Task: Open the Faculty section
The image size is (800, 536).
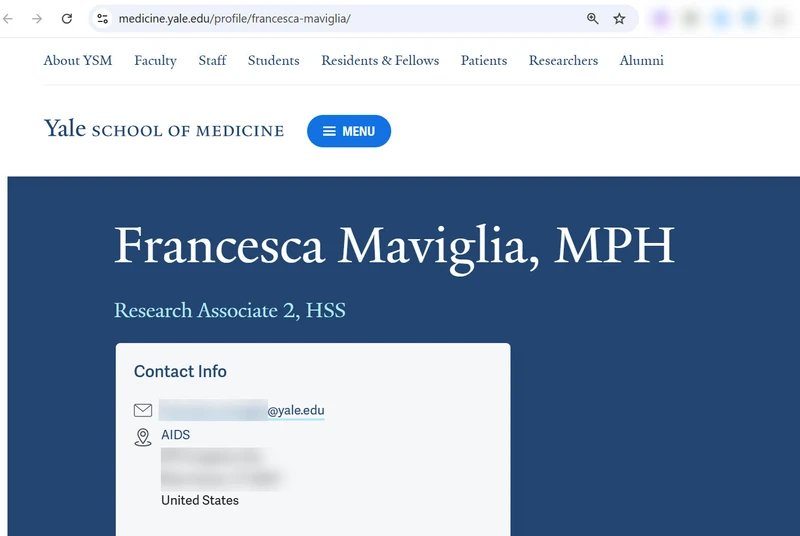Action: 155,61
